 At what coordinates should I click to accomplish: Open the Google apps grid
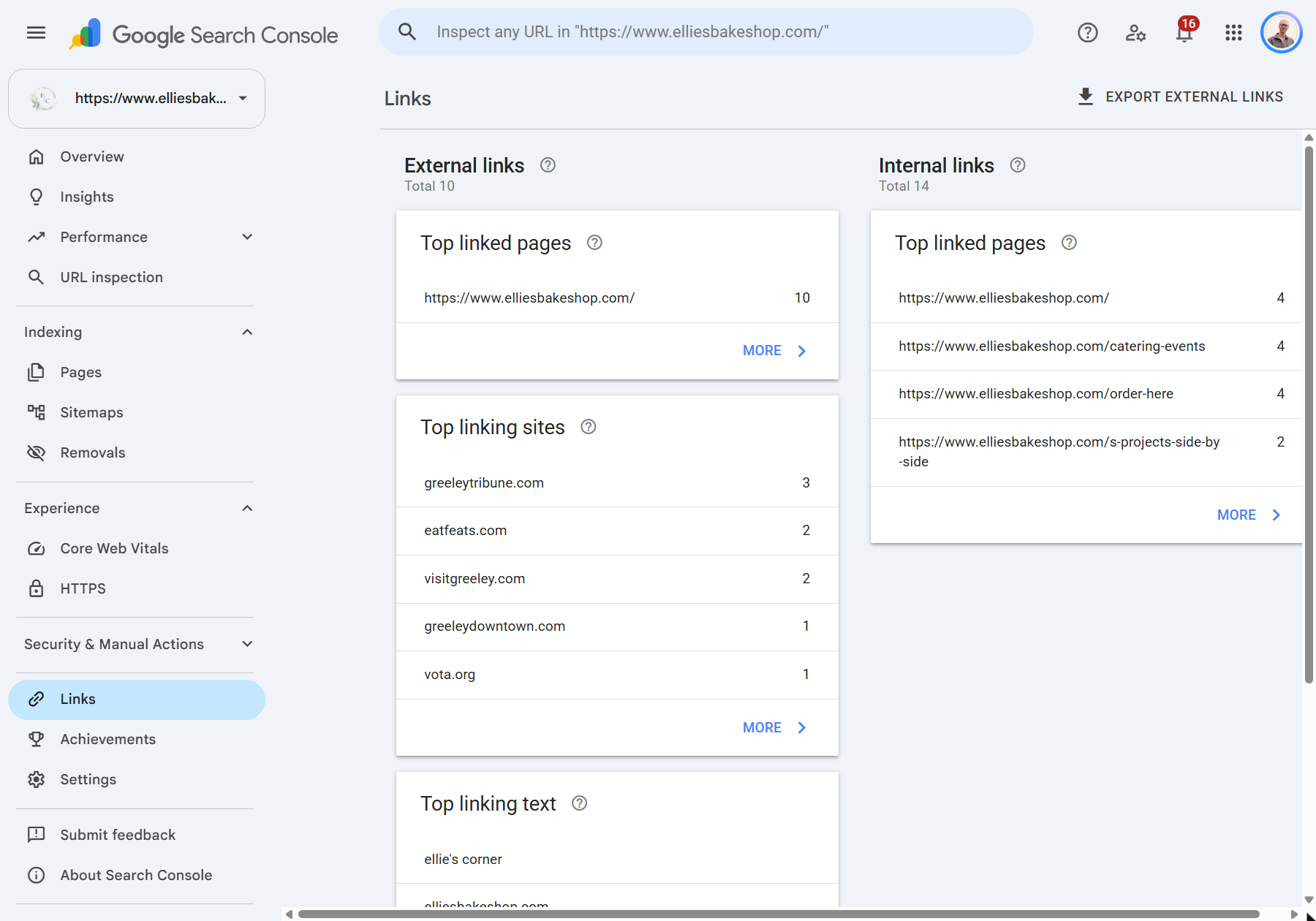pos(1233,33)
